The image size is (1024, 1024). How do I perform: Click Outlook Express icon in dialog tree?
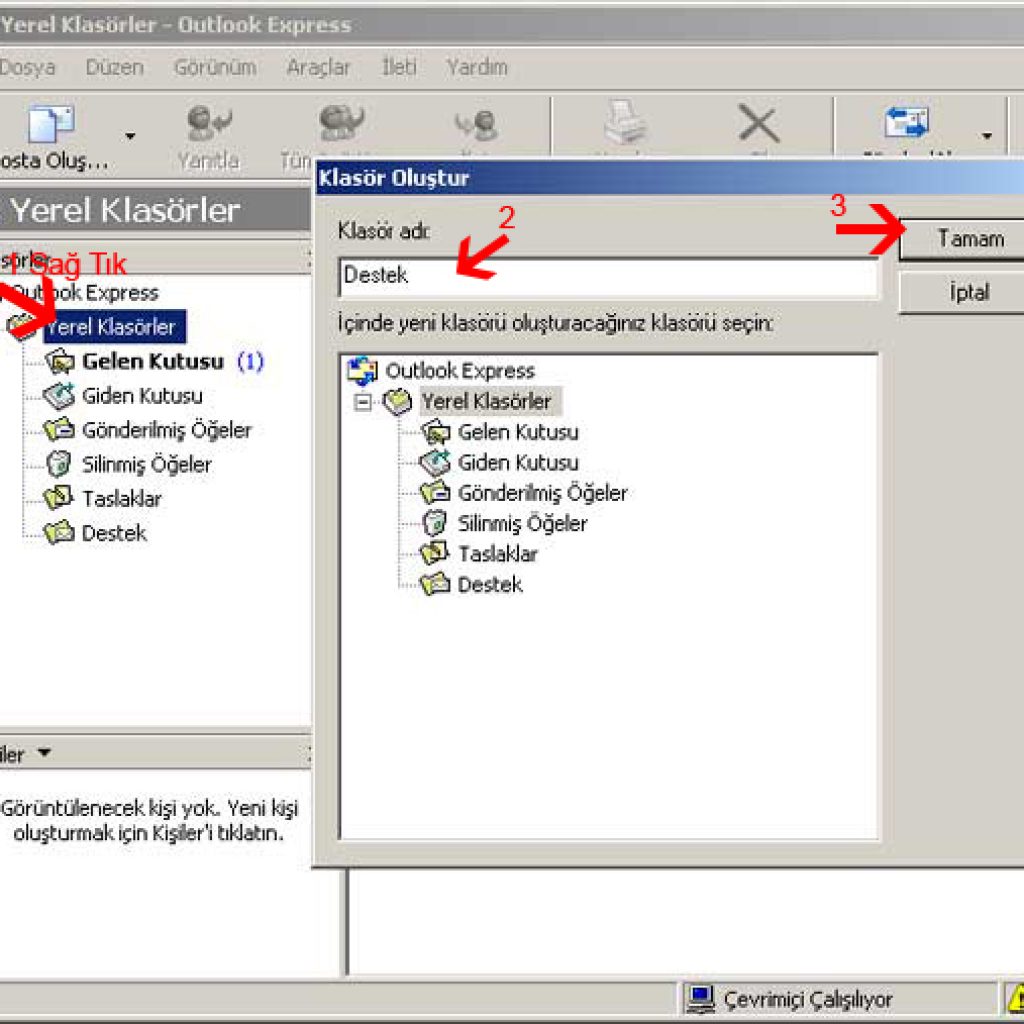click(x=362, y=371)
